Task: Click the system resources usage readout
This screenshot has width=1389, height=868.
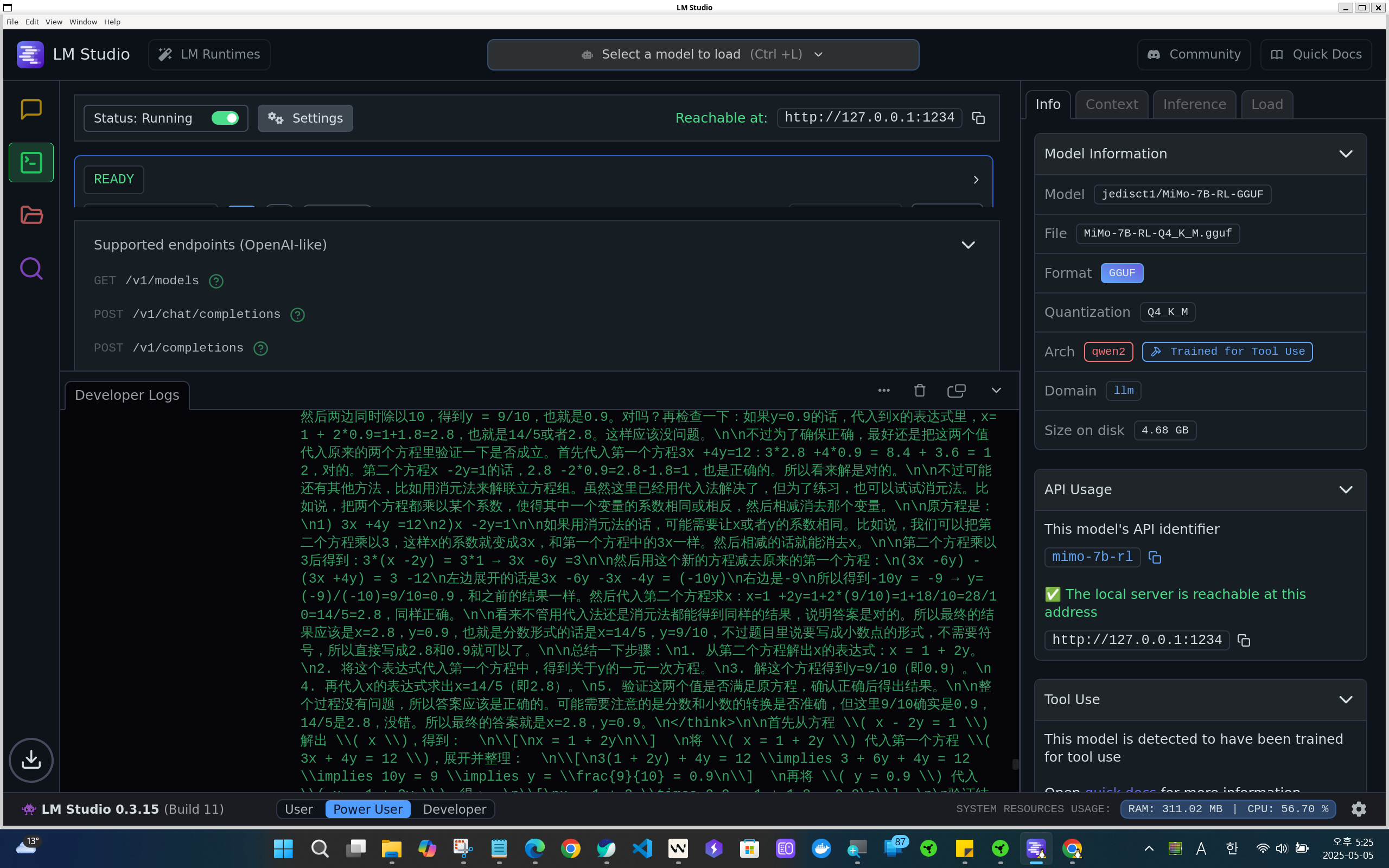Action: [1228, 809]
